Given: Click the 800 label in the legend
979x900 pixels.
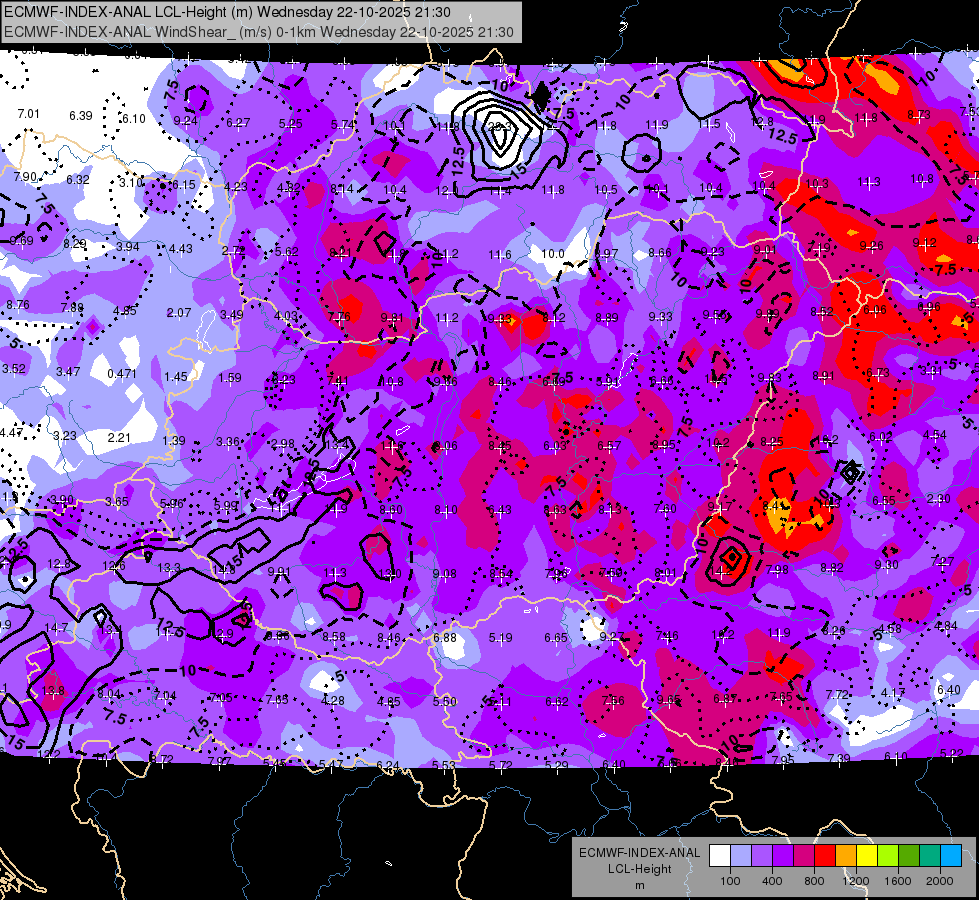Looking at the screenshot, I should tap(814, 881).
